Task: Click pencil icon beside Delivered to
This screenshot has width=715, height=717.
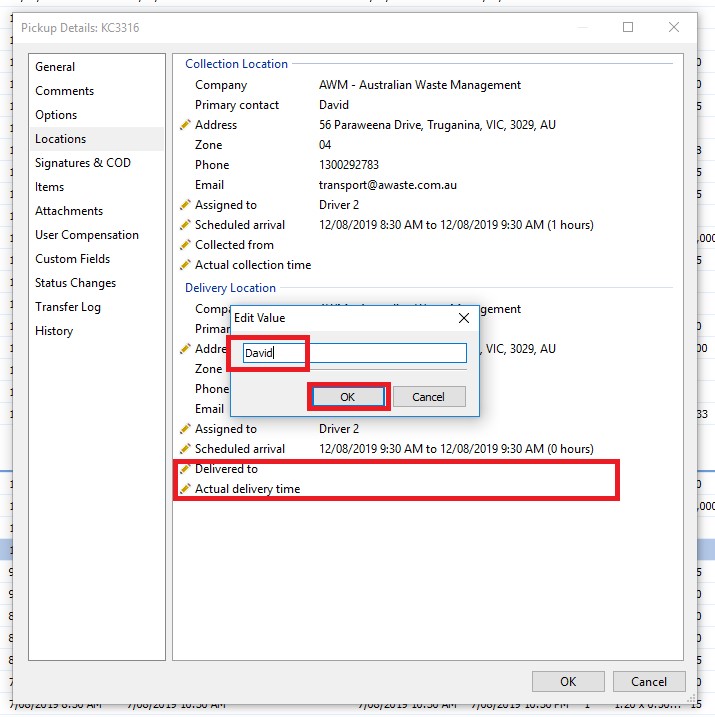Action: (185, 469)
